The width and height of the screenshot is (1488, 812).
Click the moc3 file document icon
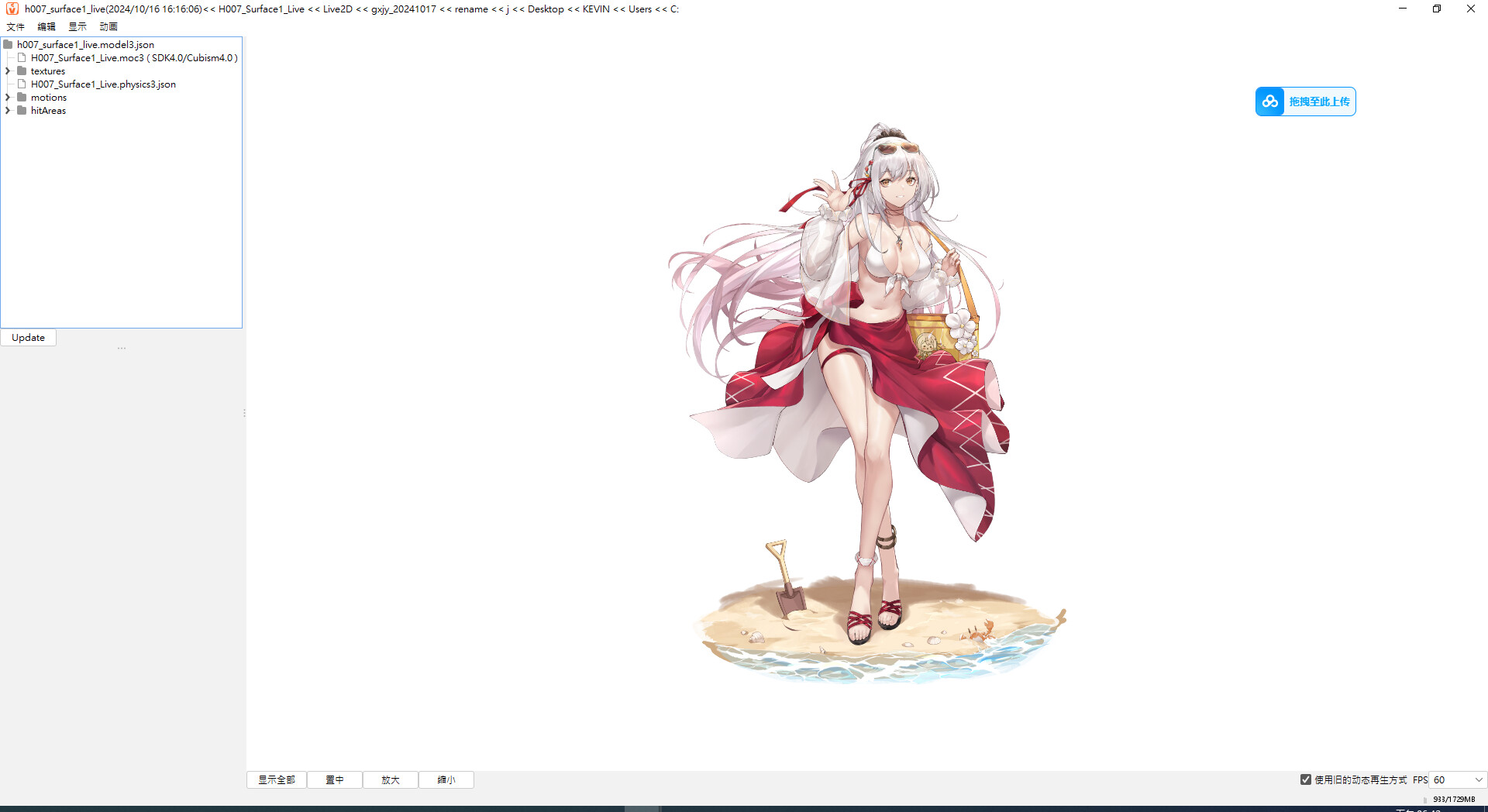pyautogui.click(x=22, y=57)
